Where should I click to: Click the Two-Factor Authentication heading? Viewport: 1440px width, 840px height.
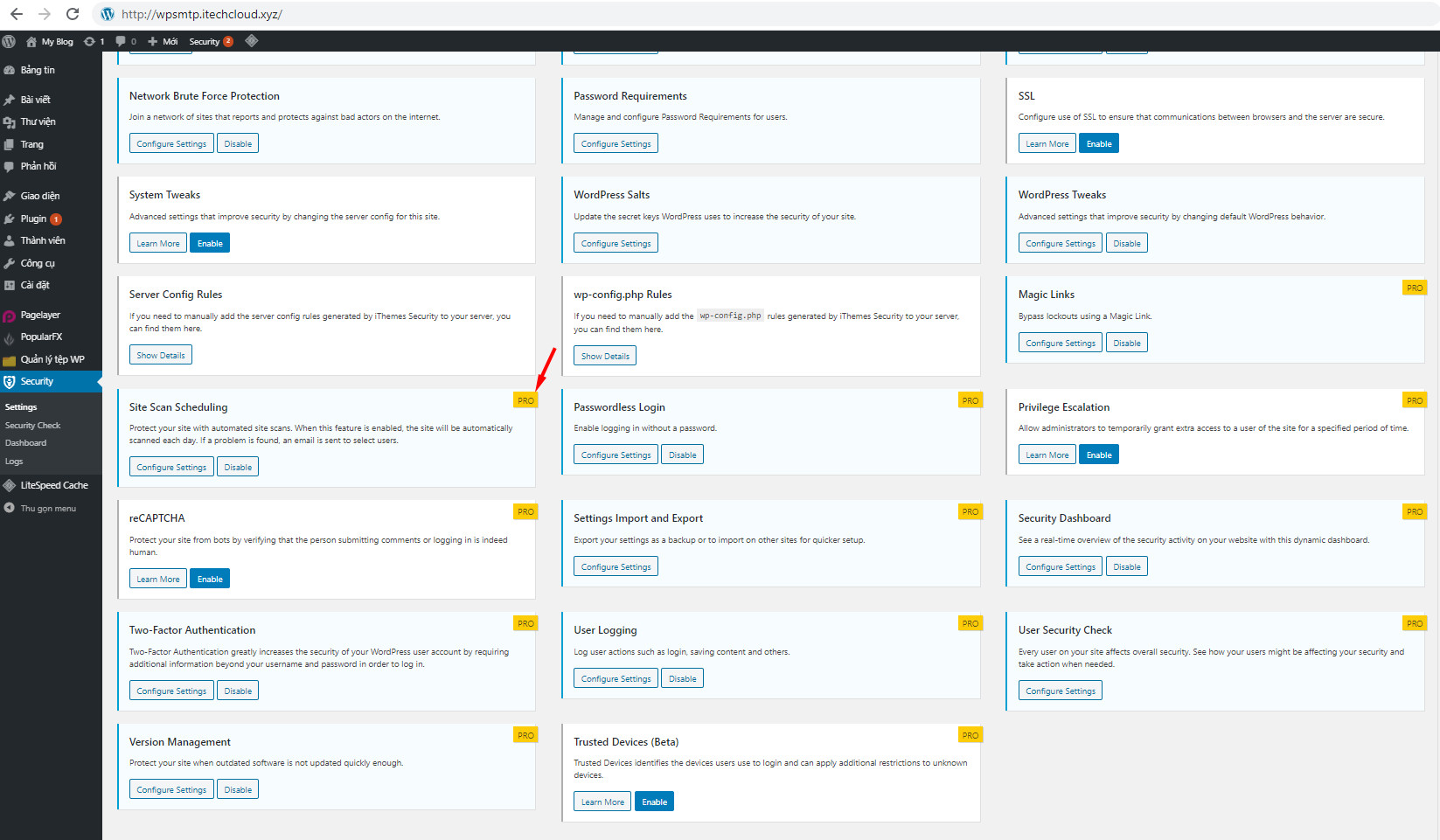pos(192,630)
